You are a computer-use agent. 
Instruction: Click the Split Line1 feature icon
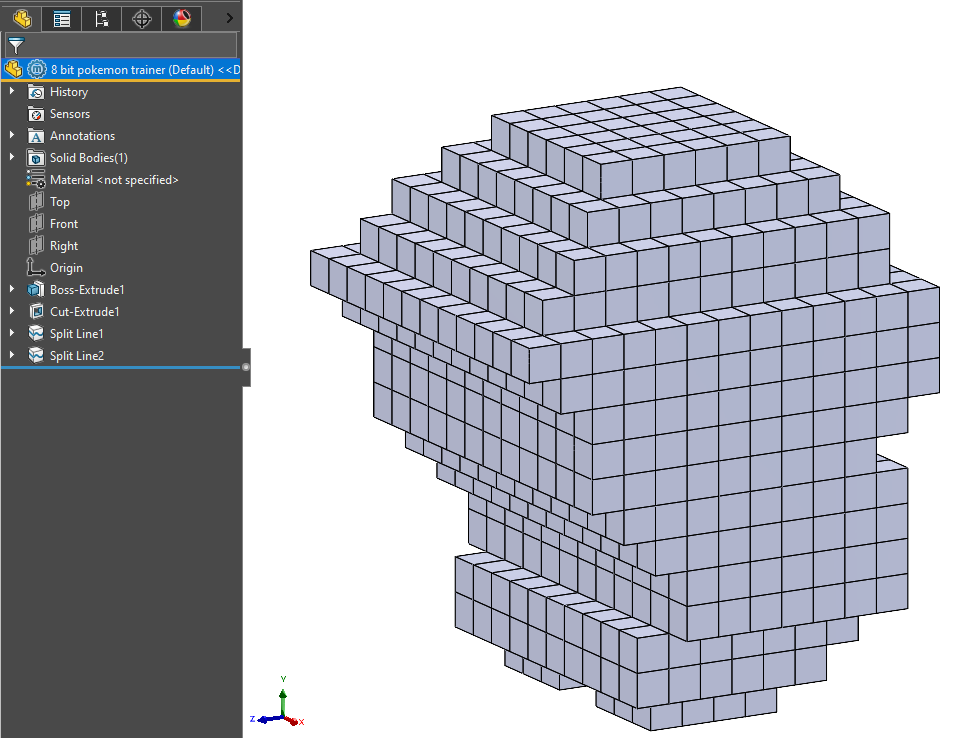tap(36, 333)
